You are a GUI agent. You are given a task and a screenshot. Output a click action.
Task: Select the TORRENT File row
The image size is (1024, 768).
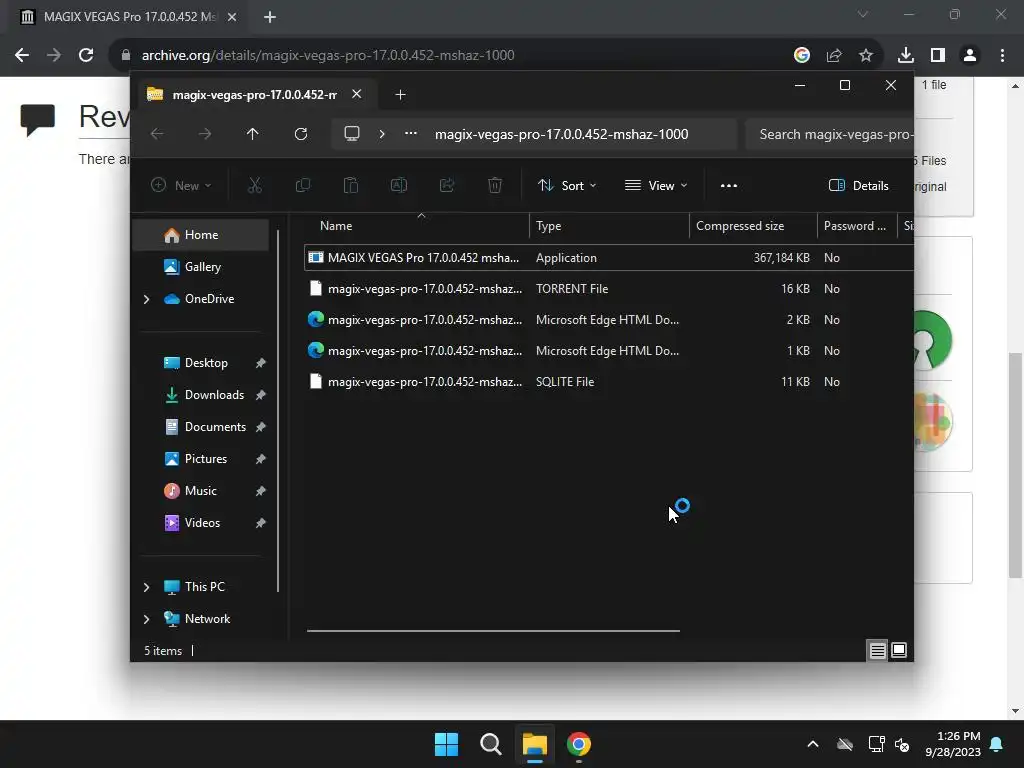[x=609, y=289]
